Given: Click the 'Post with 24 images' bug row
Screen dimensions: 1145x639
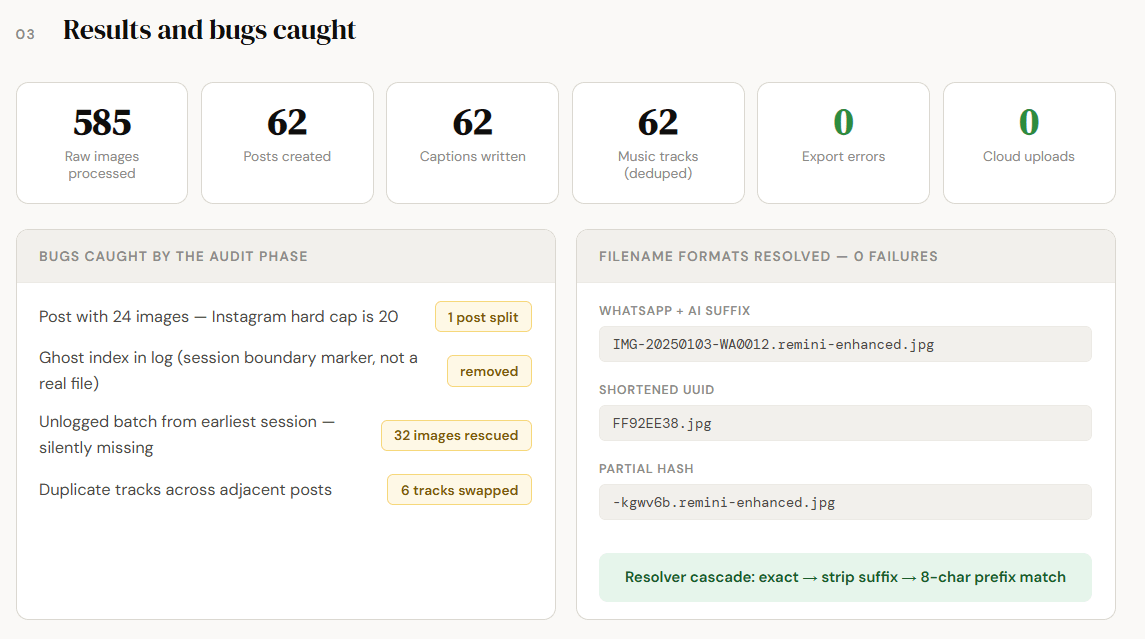Looking at the screenshot, I should [285, 317].
